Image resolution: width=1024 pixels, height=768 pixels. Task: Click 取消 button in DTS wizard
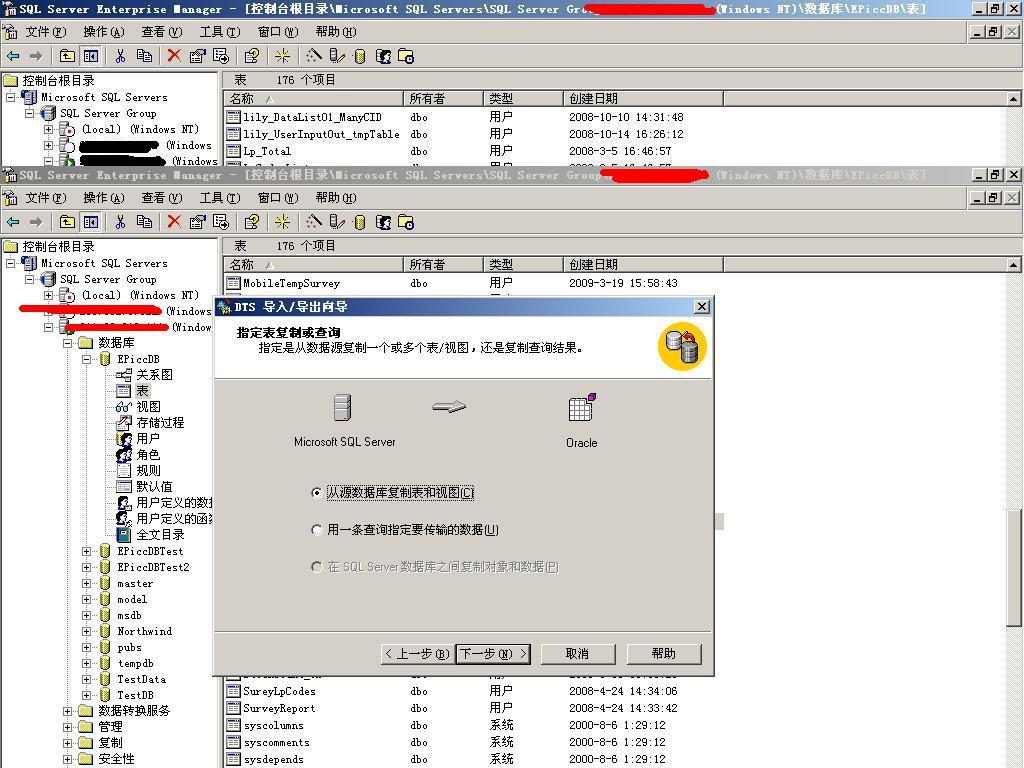[577, 654]
